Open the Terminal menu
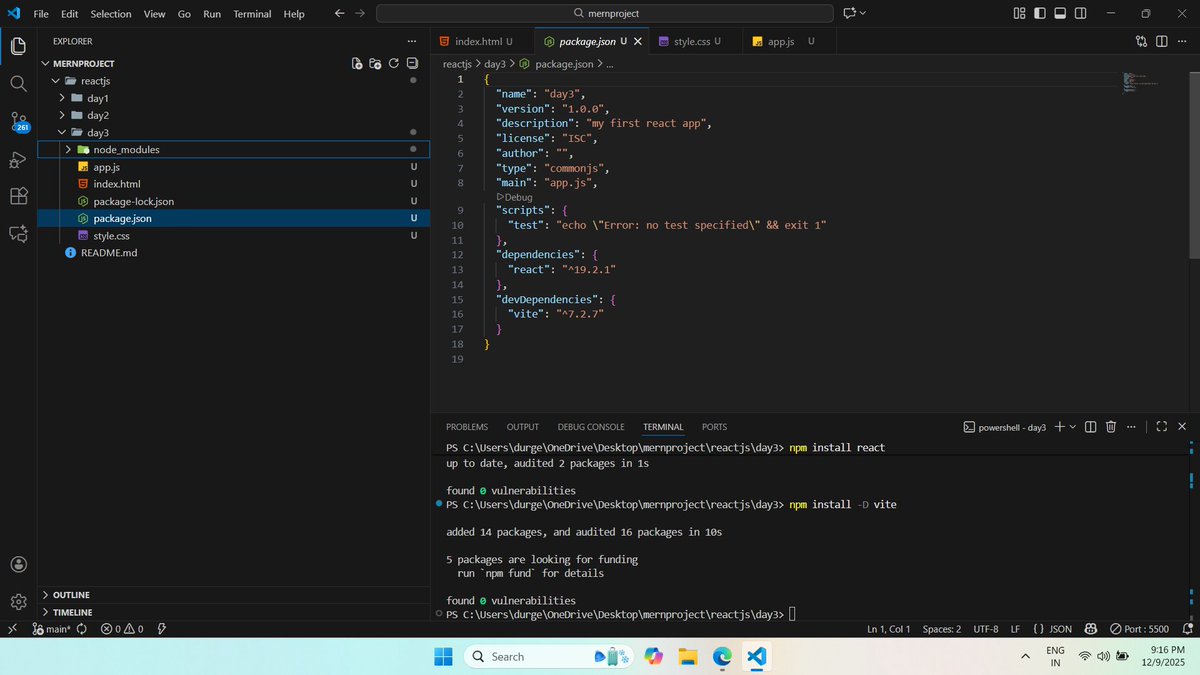This screenshot has width=1200, height=675. 251,13
